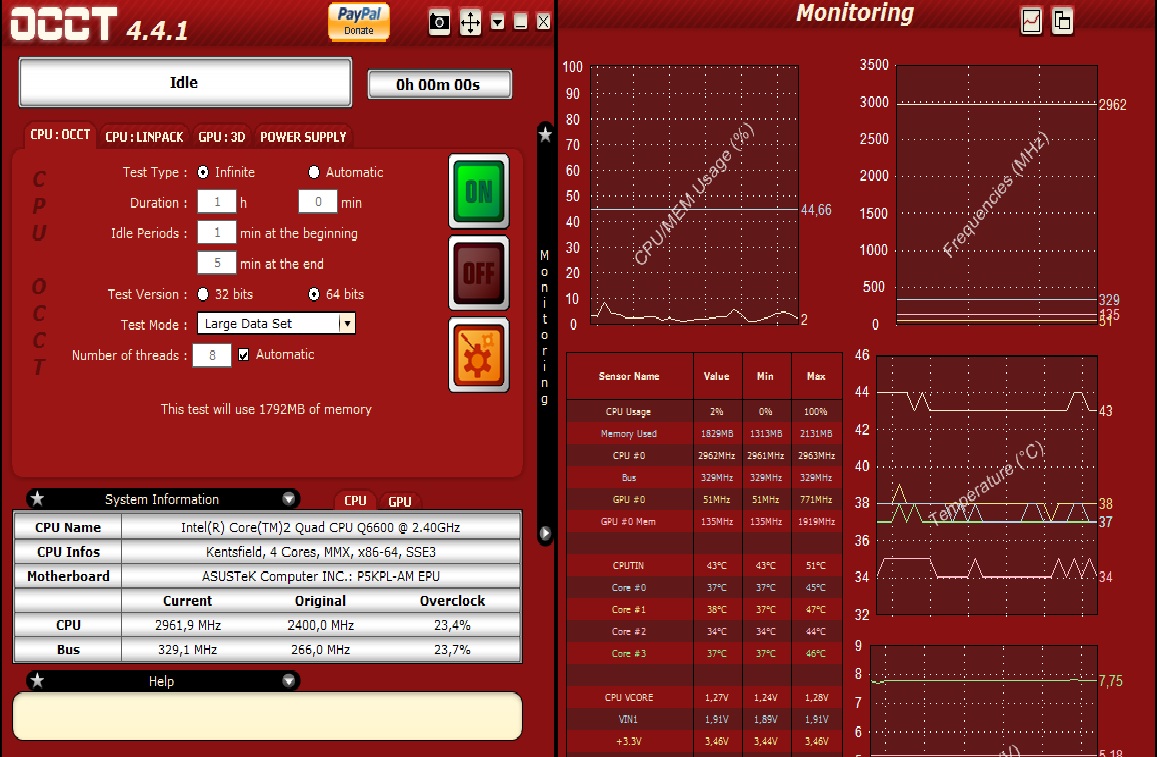Click the PayPal Donate button

[x=359, y=21]
